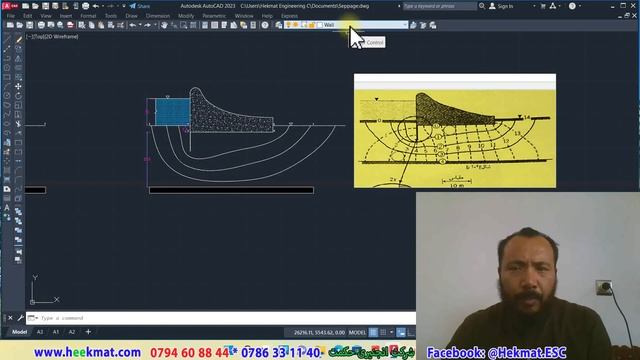The height and width of the screenshot is (360, 640).
Task: Open the Draw menu
Action: point(131,16)
